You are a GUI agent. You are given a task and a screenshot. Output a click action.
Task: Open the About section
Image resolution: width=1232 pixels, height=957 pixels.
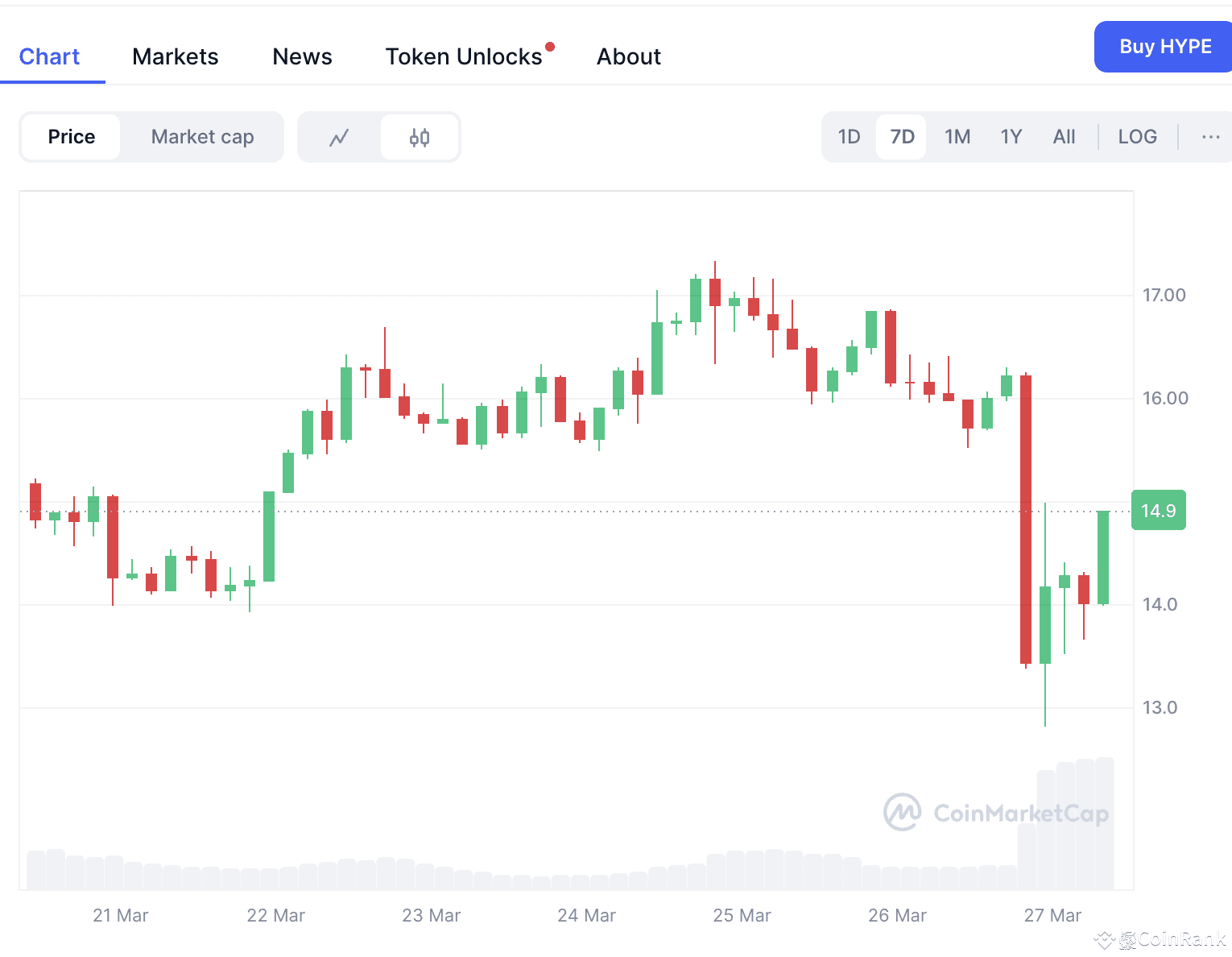pos(628,56)
